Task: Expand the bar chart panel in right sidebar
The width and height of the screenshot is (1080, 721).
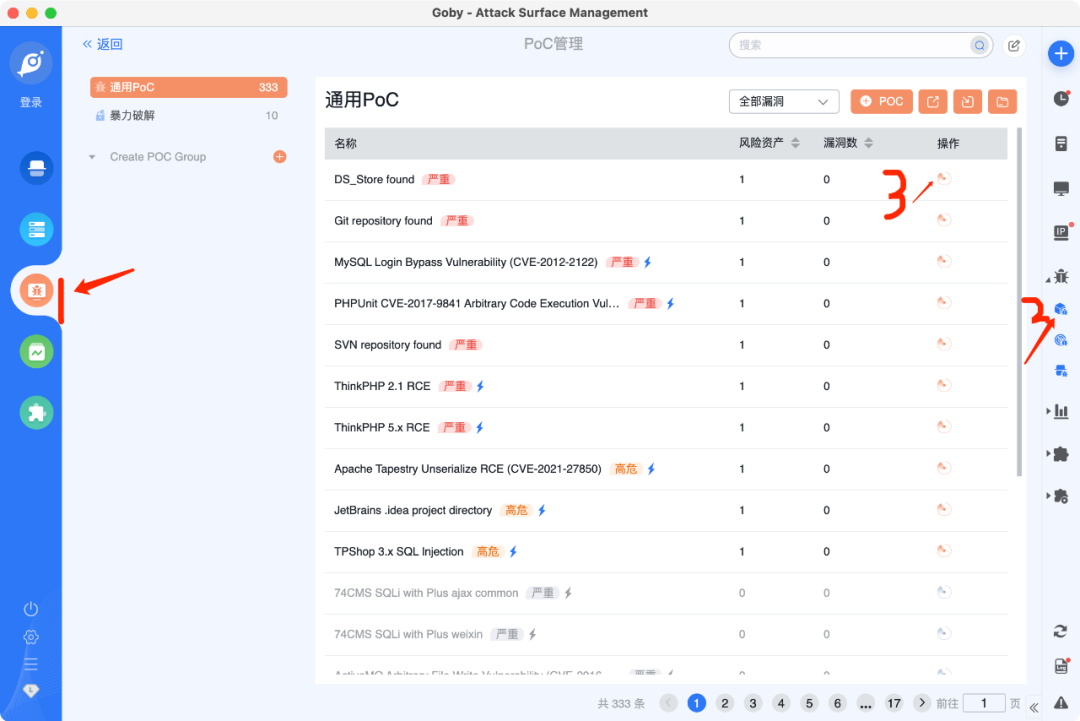Action: (1055, 411)
